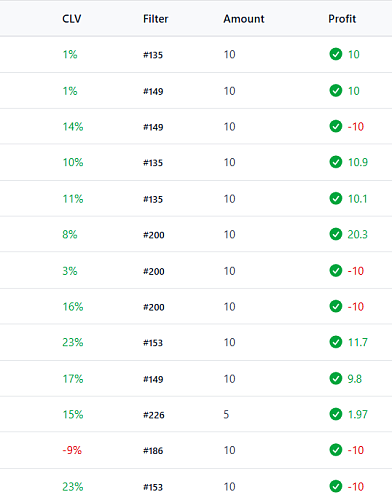Image resolution: width=392 pixels, height=500 pixels.
Task: Select the amount 5 cell
Action: point(226,414)
